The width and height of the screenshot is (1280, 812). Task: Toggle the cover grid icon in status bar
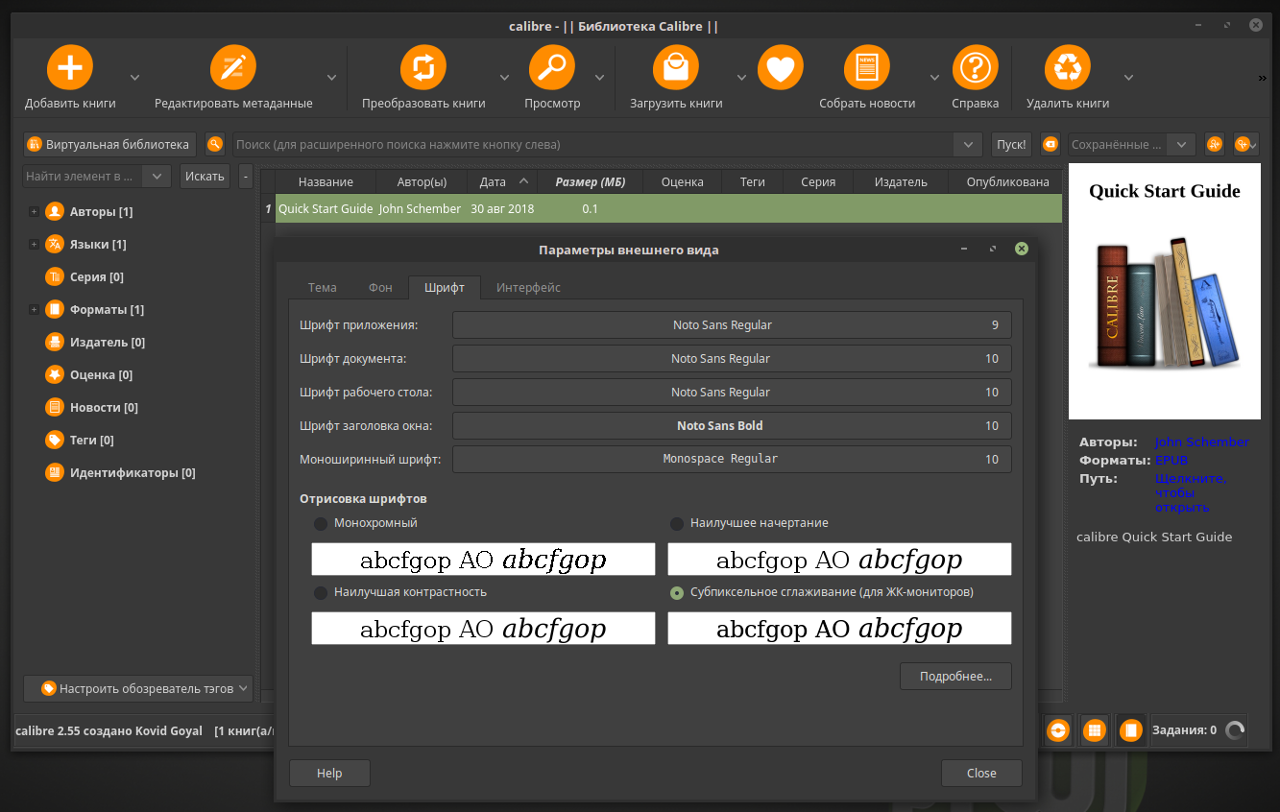coord(1095,730)
